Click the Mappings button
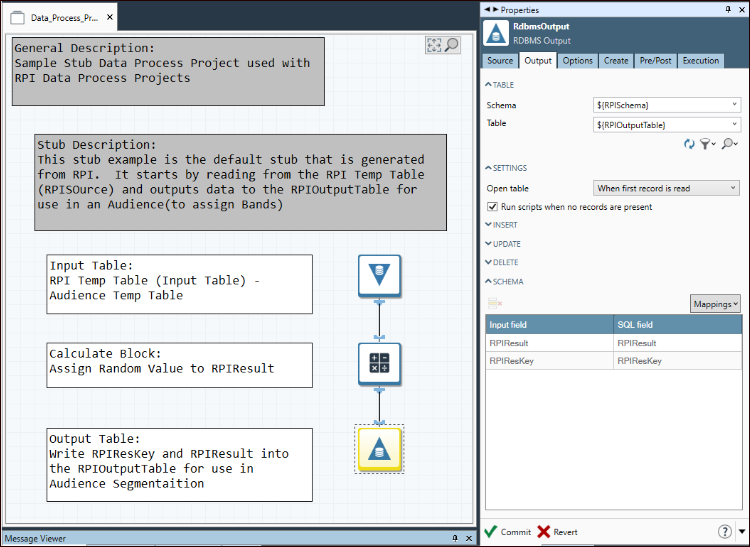The width and height of the screenshot is (750, 547). pyautogui.click(x=715, y=303)
